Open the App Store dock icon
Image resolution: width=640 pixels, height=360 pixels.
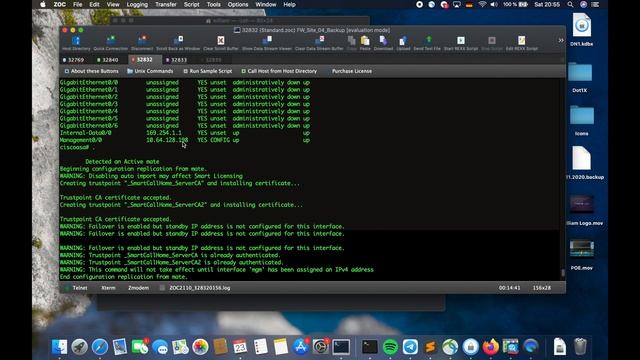(x=301, y=347)
